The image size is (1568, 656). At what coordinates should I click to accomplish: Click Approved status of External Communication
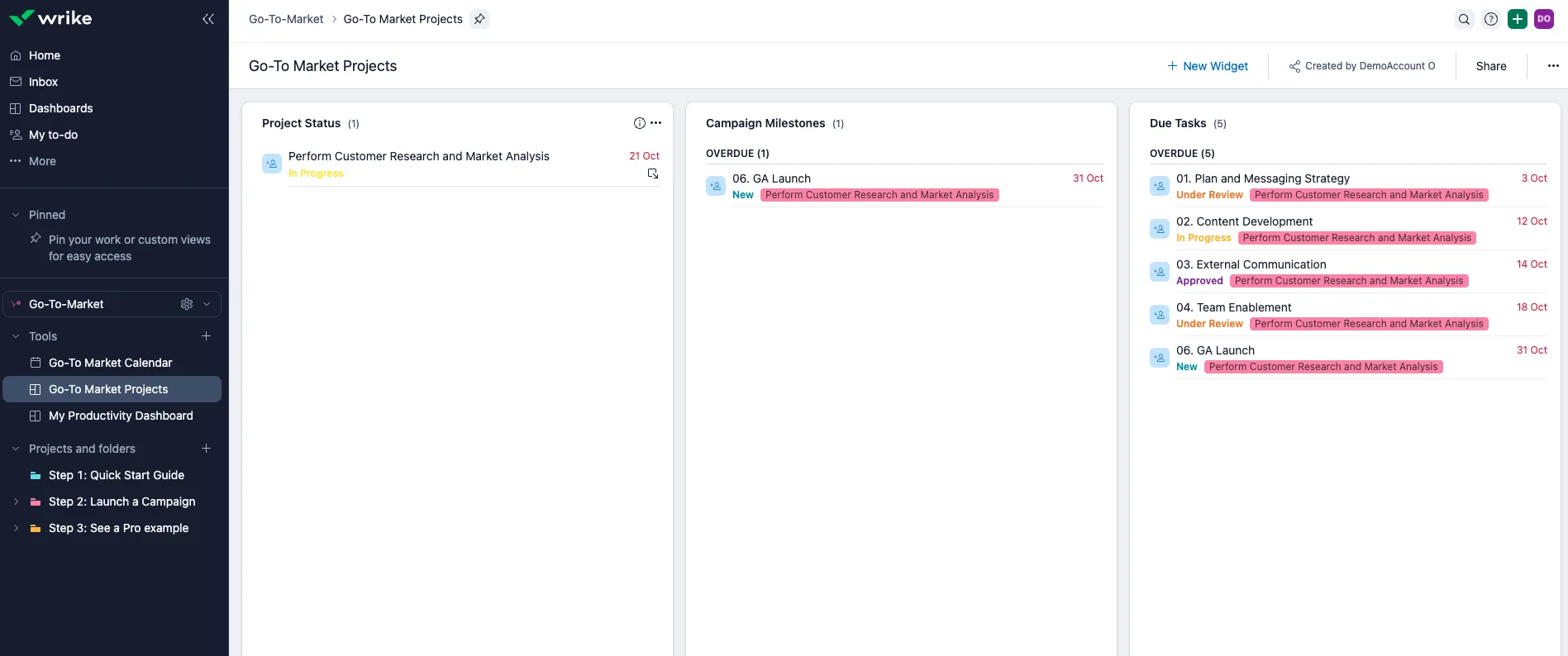pyautogui.click(x=1199, y=281)
